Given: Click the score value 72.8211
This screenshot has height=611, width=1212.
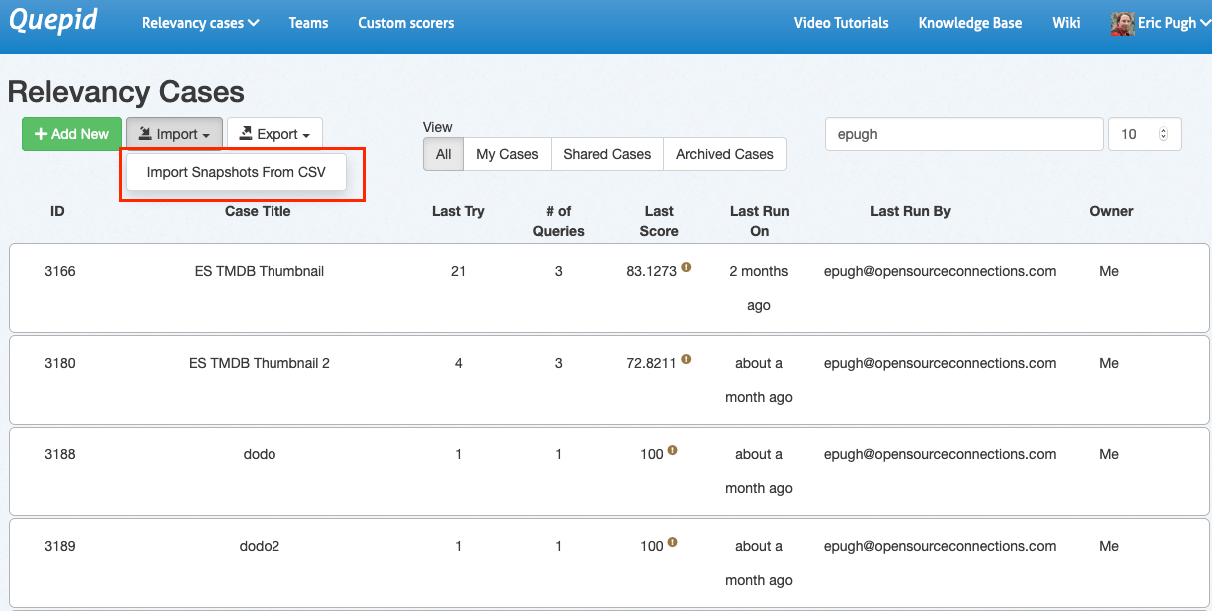Looking at the screenshot, I should pos(651,363).
